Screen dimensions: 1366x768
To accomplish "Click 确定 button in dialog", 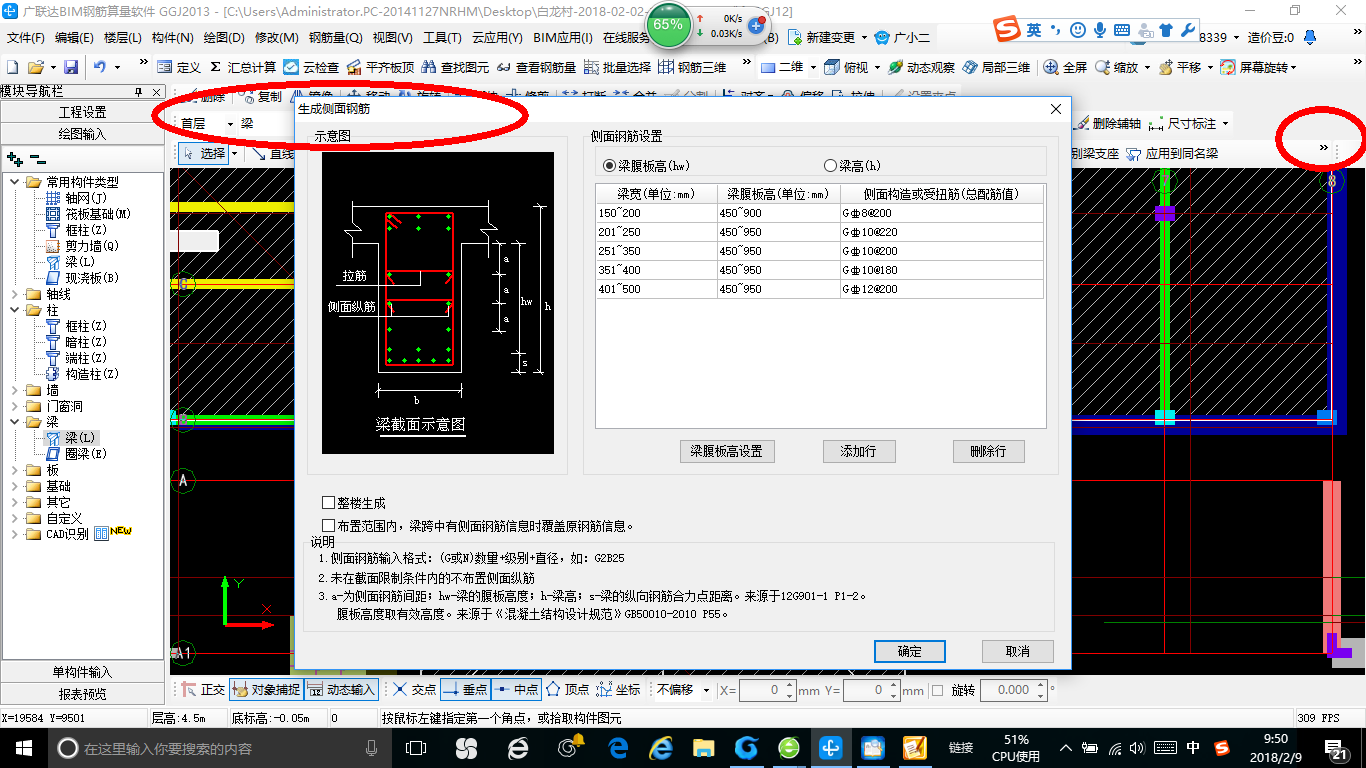I will click(x=910, y=651).
